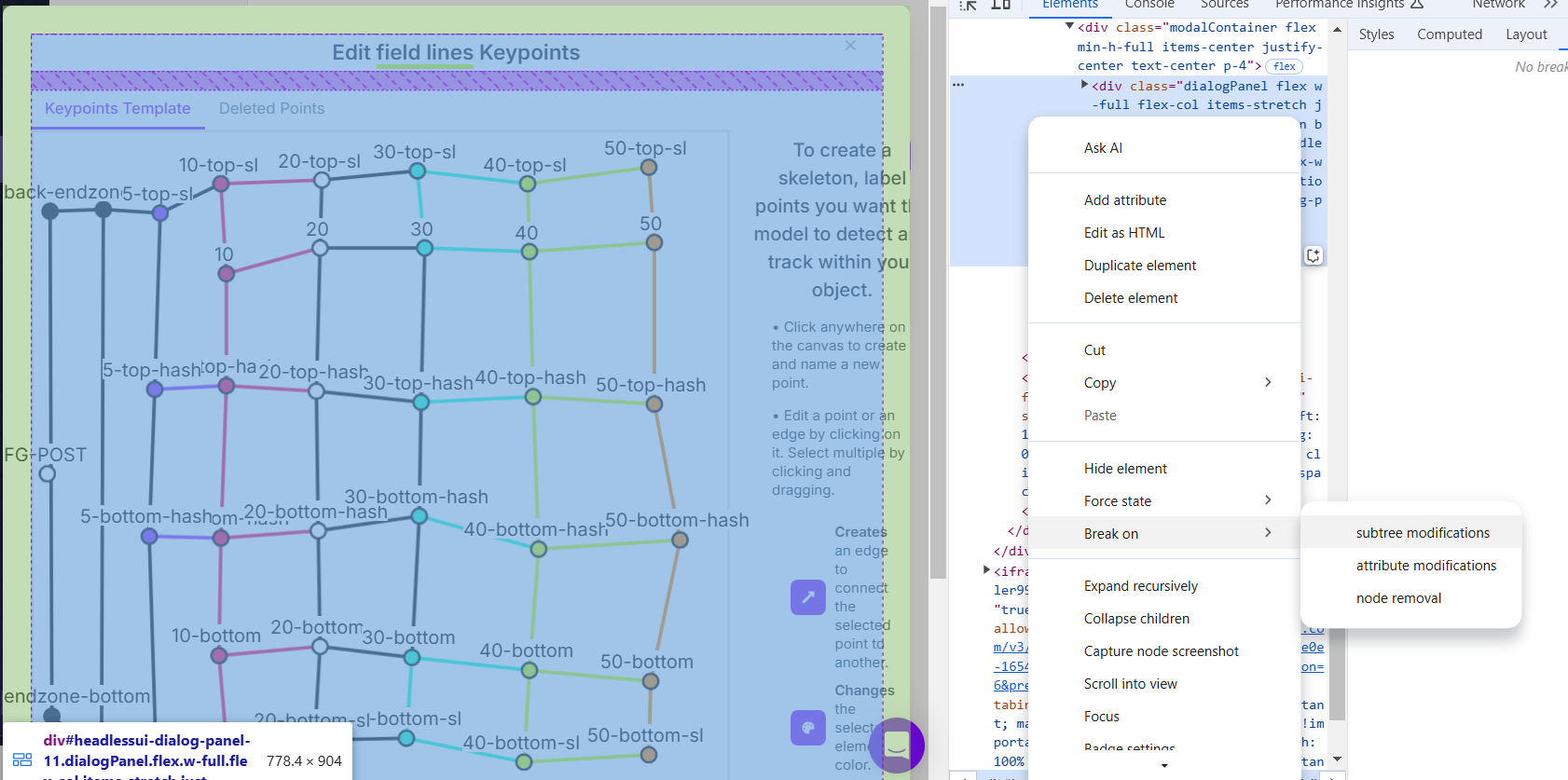1568x780 pixels.
Task: Expand the iframe element node
Action: [x=986, y=570]
